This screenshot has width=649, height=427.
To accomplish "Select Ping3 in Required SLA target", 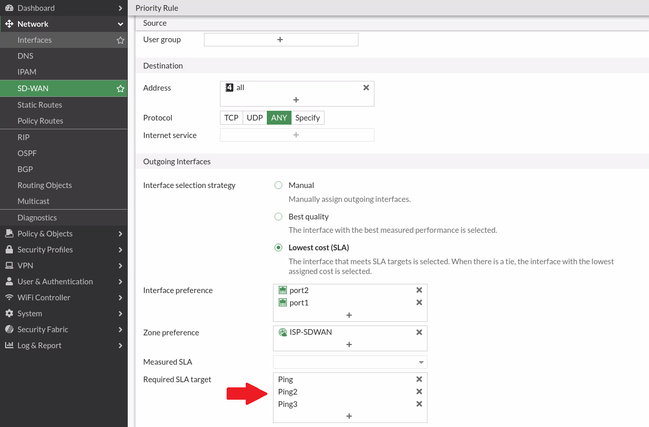I will [288, 404].
